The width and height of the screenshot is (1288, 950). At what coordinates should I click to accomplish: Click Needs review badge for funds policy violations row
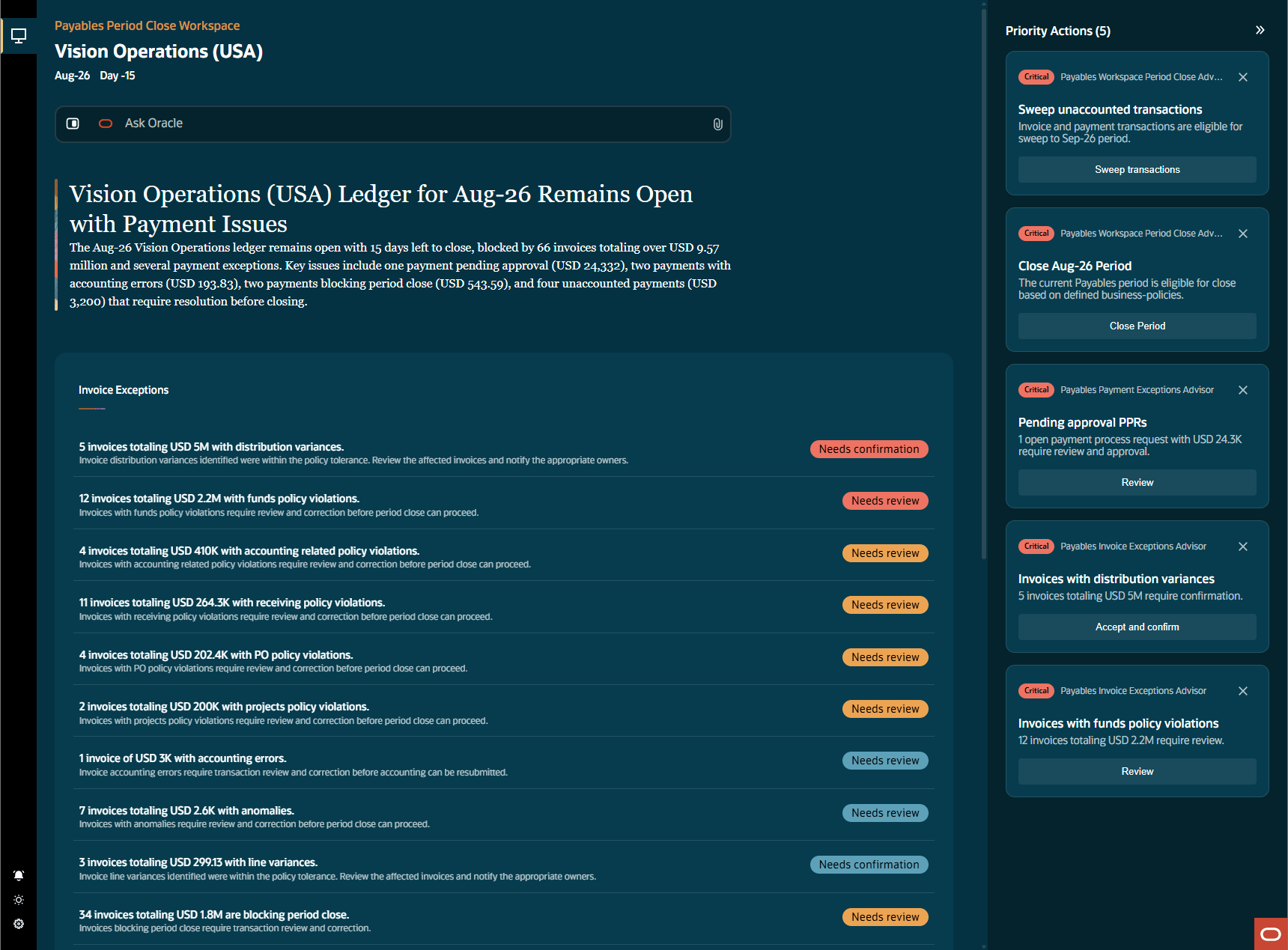885,501
